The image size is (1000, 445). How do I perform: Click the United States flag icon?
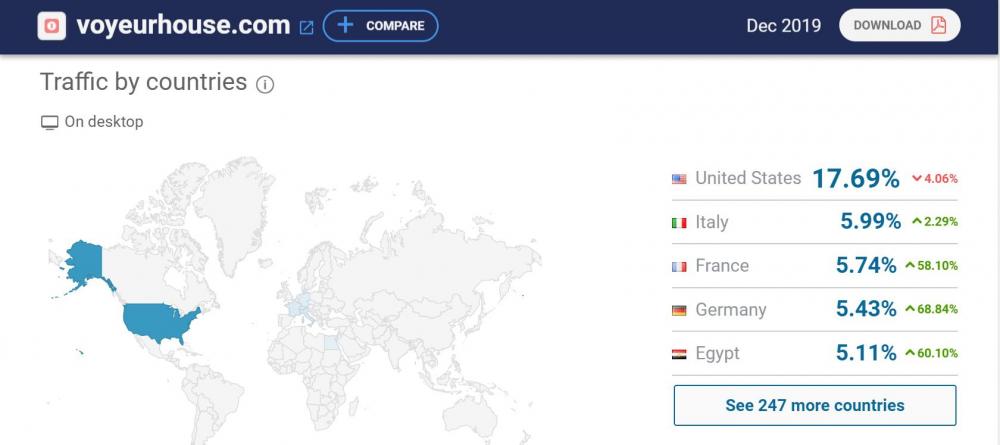click(679, 179)
